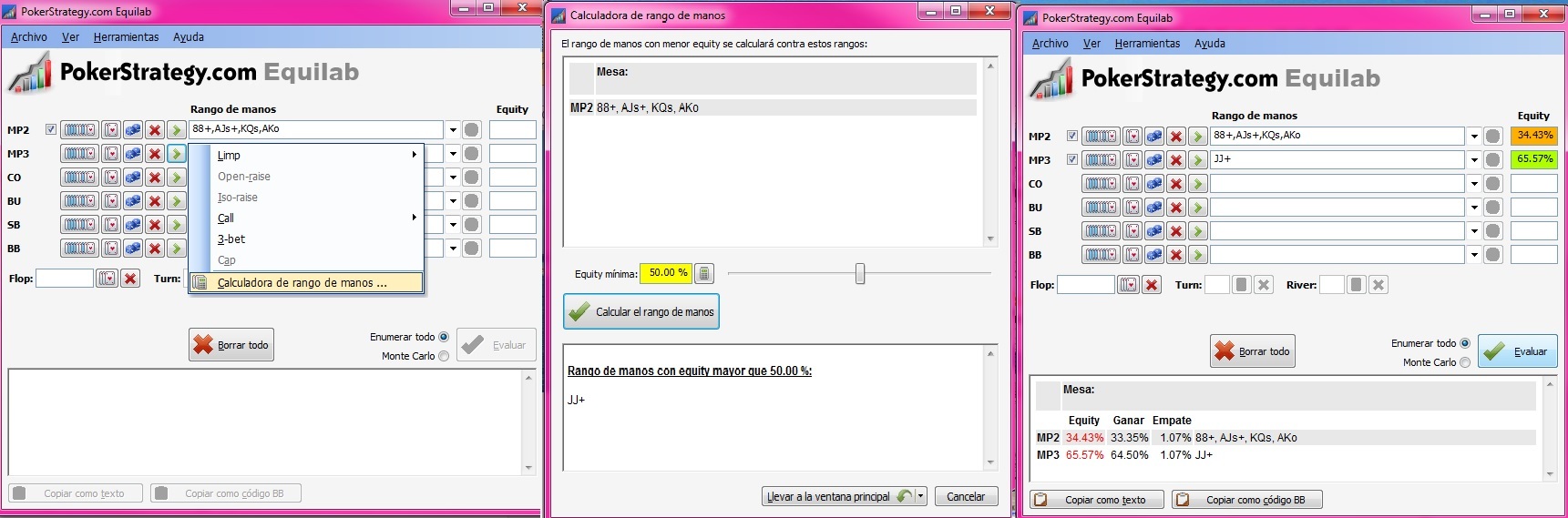Open hand range selector for BB in left window

[x=79, y=249]
